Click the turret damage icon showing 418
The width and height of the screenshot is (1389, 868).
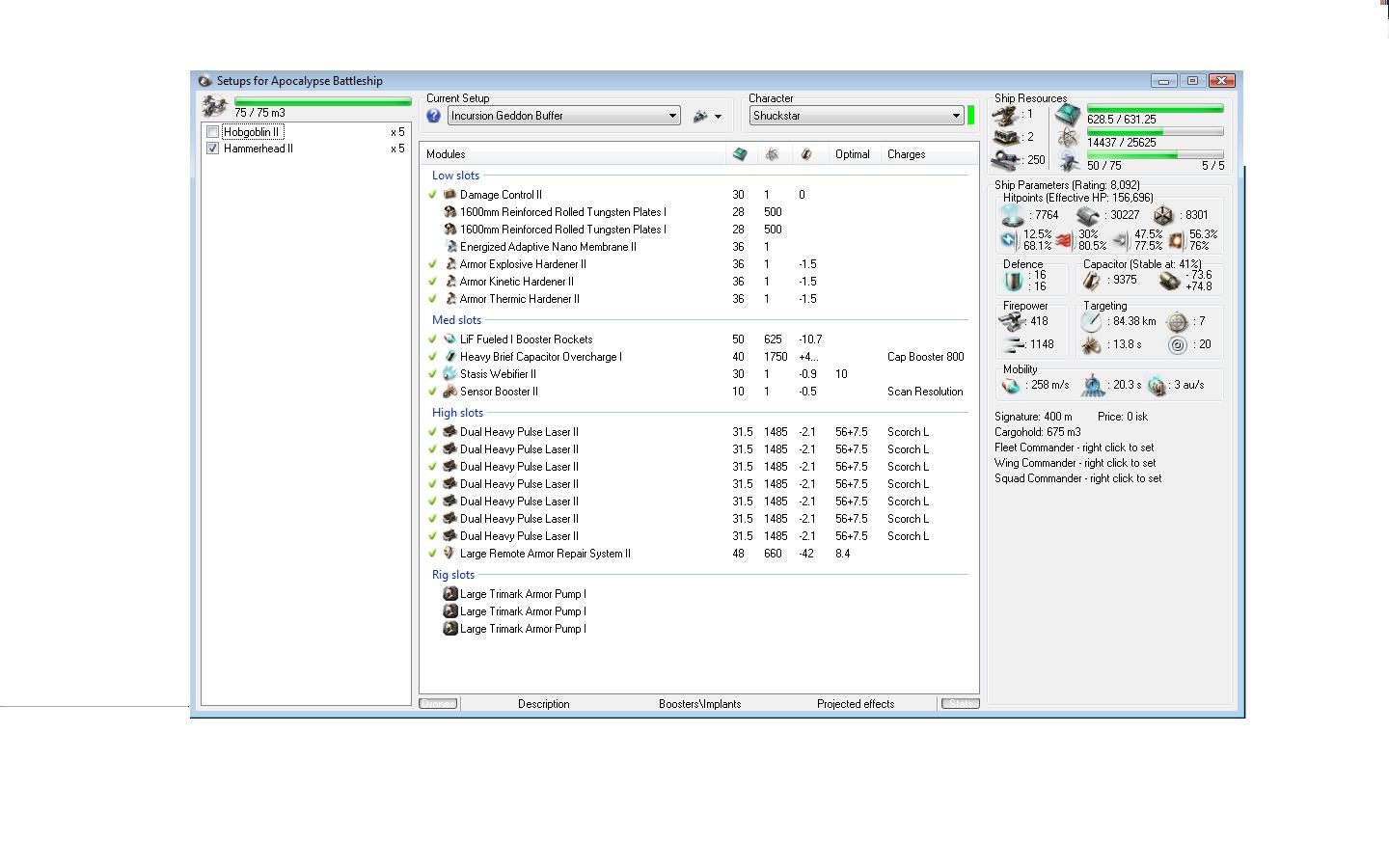[1011, 321]
